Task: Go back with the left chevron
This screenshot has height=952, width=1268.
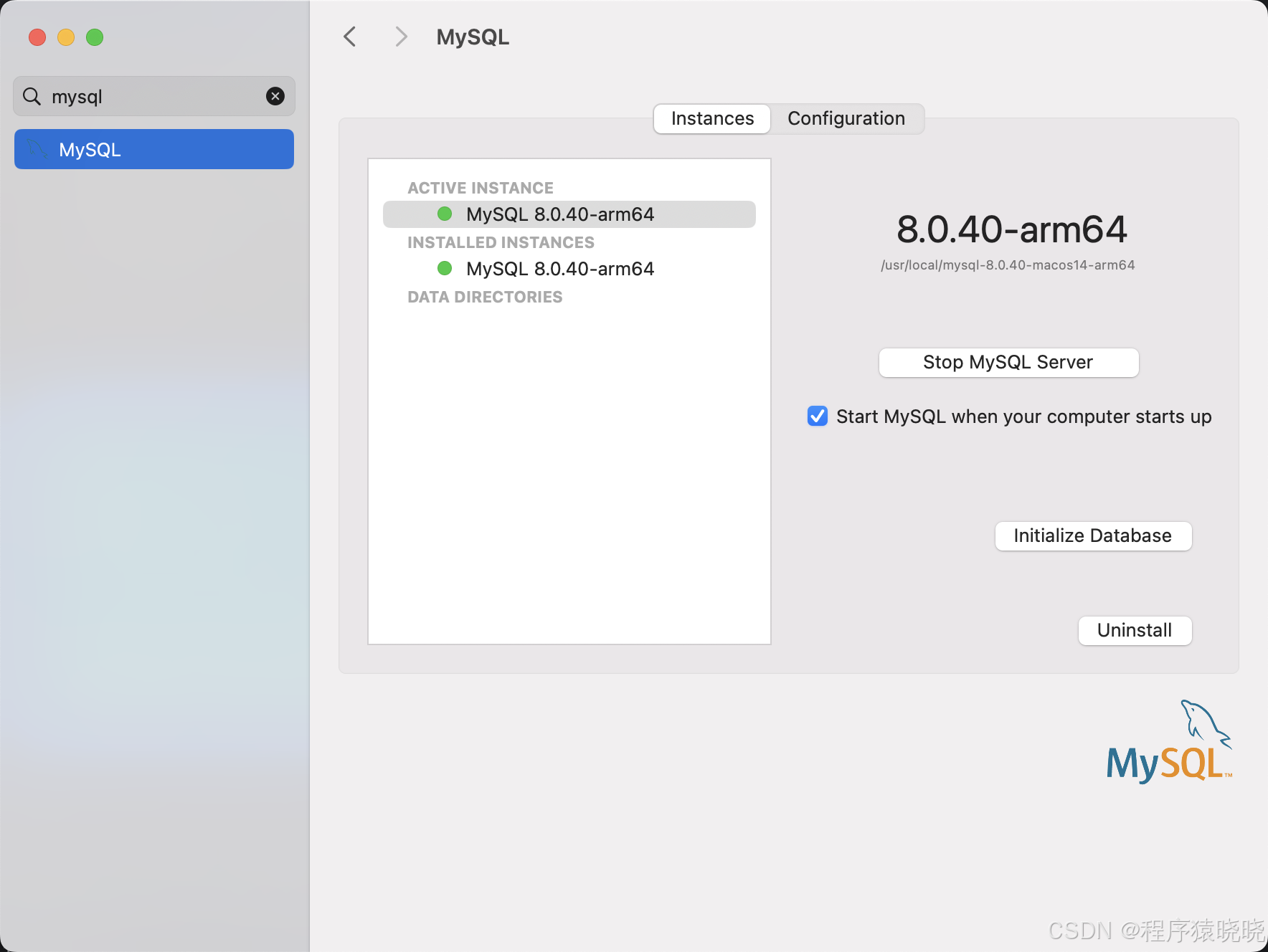Action: (350, 37)
